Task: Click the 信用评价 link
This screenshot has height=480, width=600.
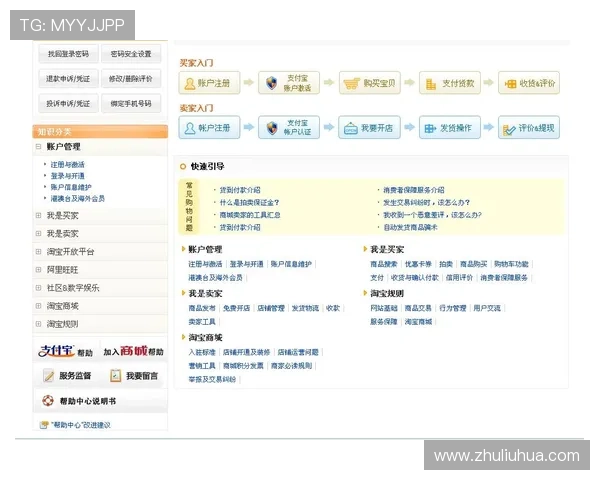Action: pyautogui.click(x=459, y=278)
